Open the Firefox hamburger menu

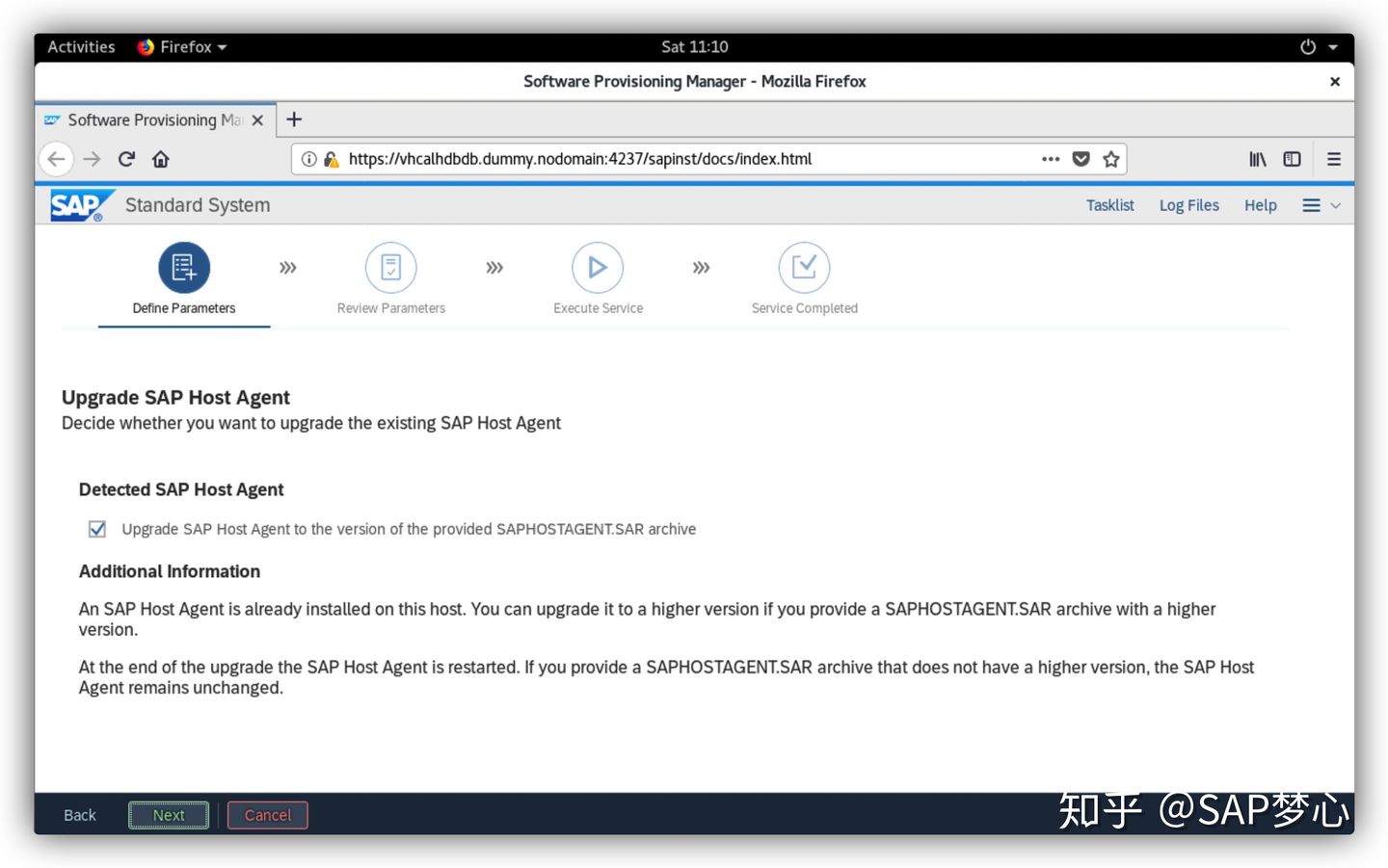(1334, 159)
